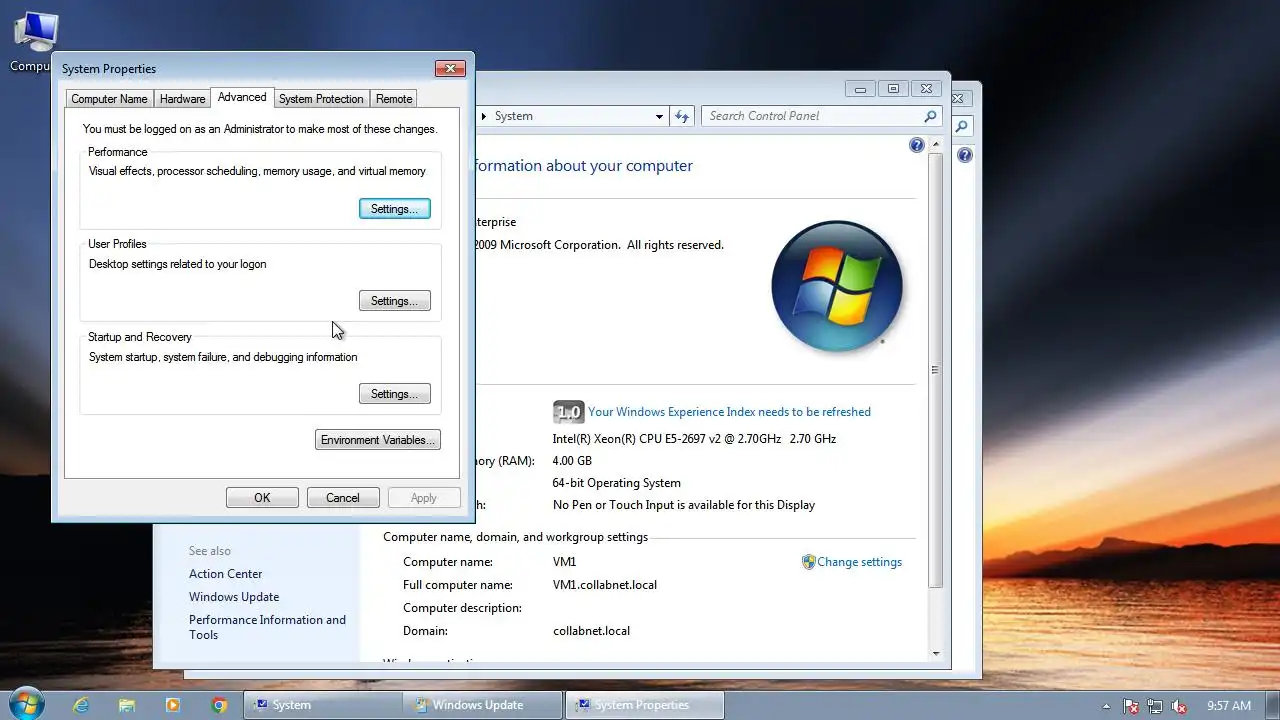The width and height of the screenshot is (1280, 720).
Task: Select the processor text Intel(R) Xeon(R) CPU
Action: click(x=694, y=439)
